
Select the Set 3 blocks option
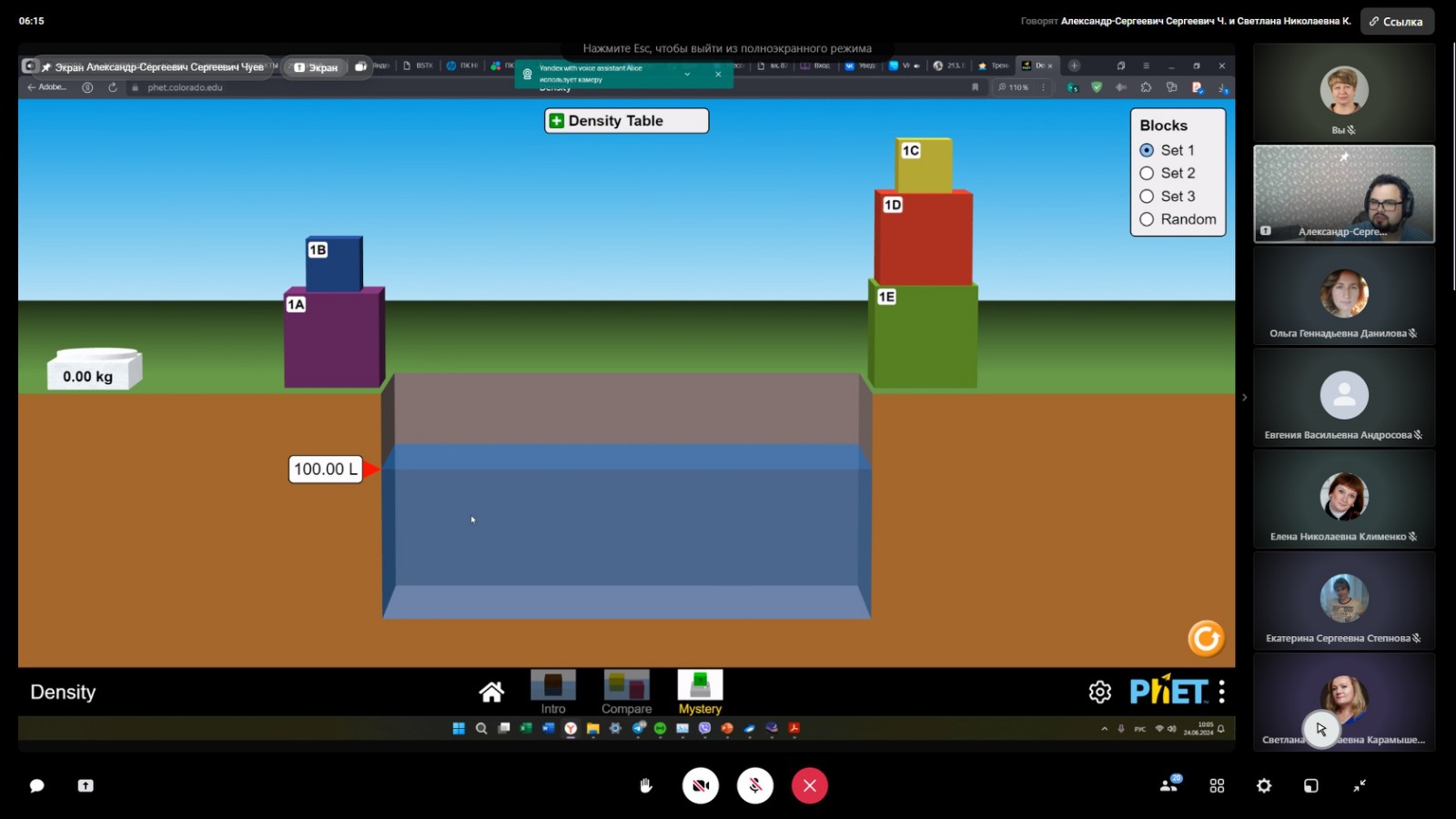pos(1168,197)
